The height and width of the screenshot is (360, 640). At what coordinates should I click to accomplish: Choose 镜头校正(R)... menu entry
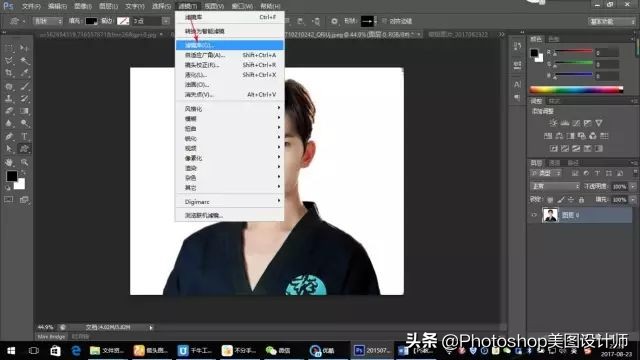[x=230, y=65]
